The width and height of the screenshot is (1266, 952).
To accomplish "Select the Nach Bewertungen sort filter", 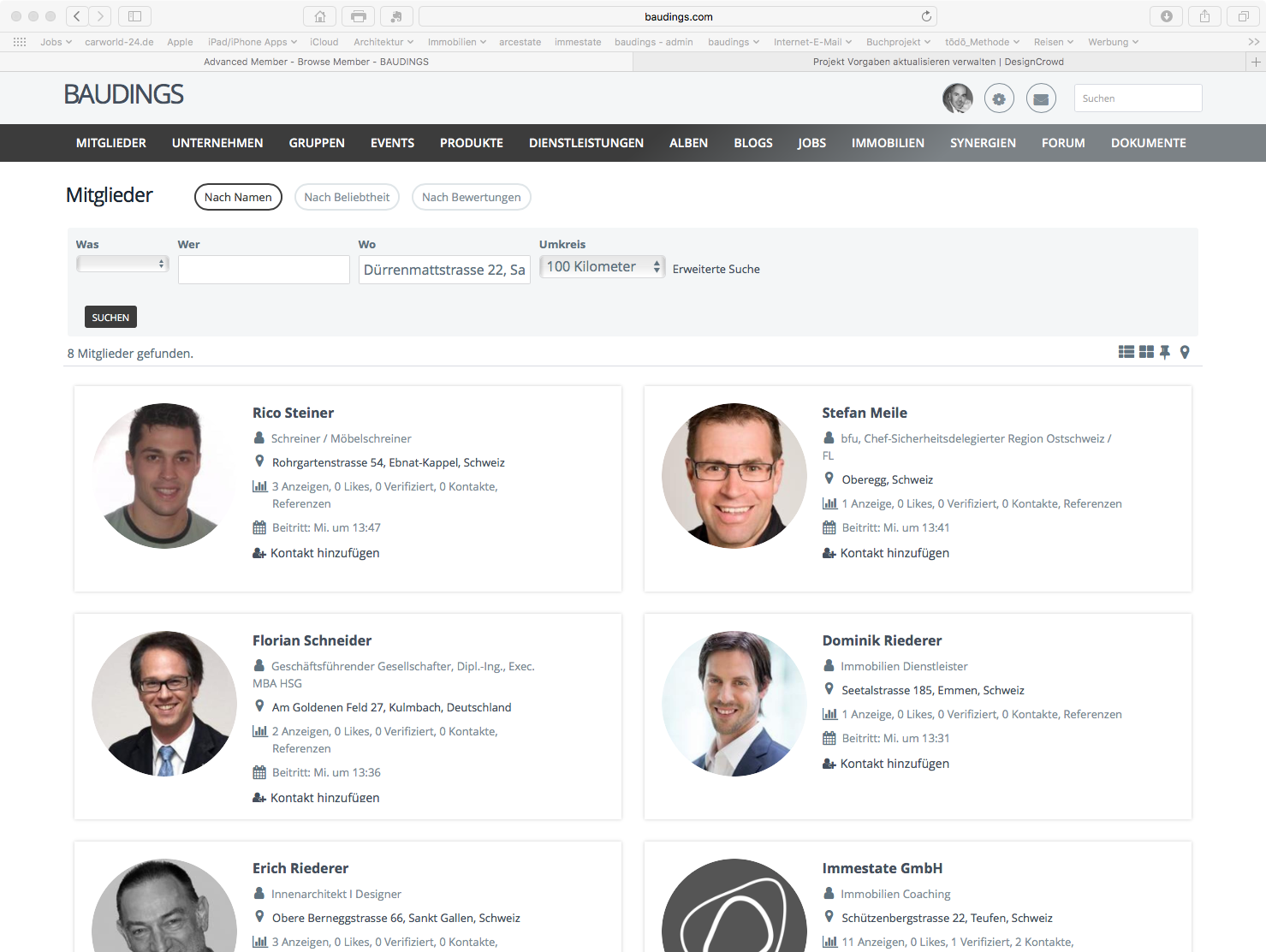I will 471,197.
